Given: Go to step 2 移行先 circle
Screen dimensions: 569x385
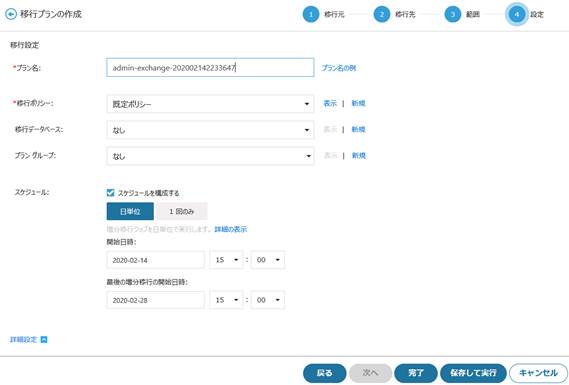Looking at the screenshot, I should pyautogui.click(x=381, y=15).
